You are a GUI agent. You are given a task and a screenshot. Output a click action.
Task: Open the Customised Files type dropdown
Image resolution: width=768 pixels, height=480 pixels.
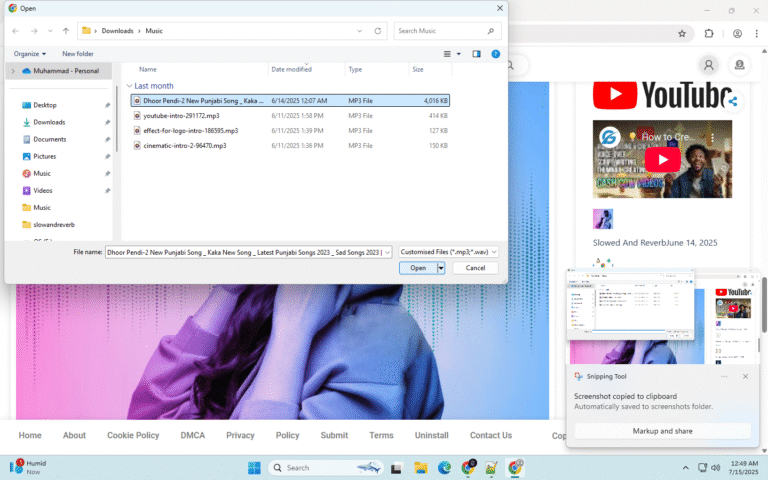click(447, 252)
